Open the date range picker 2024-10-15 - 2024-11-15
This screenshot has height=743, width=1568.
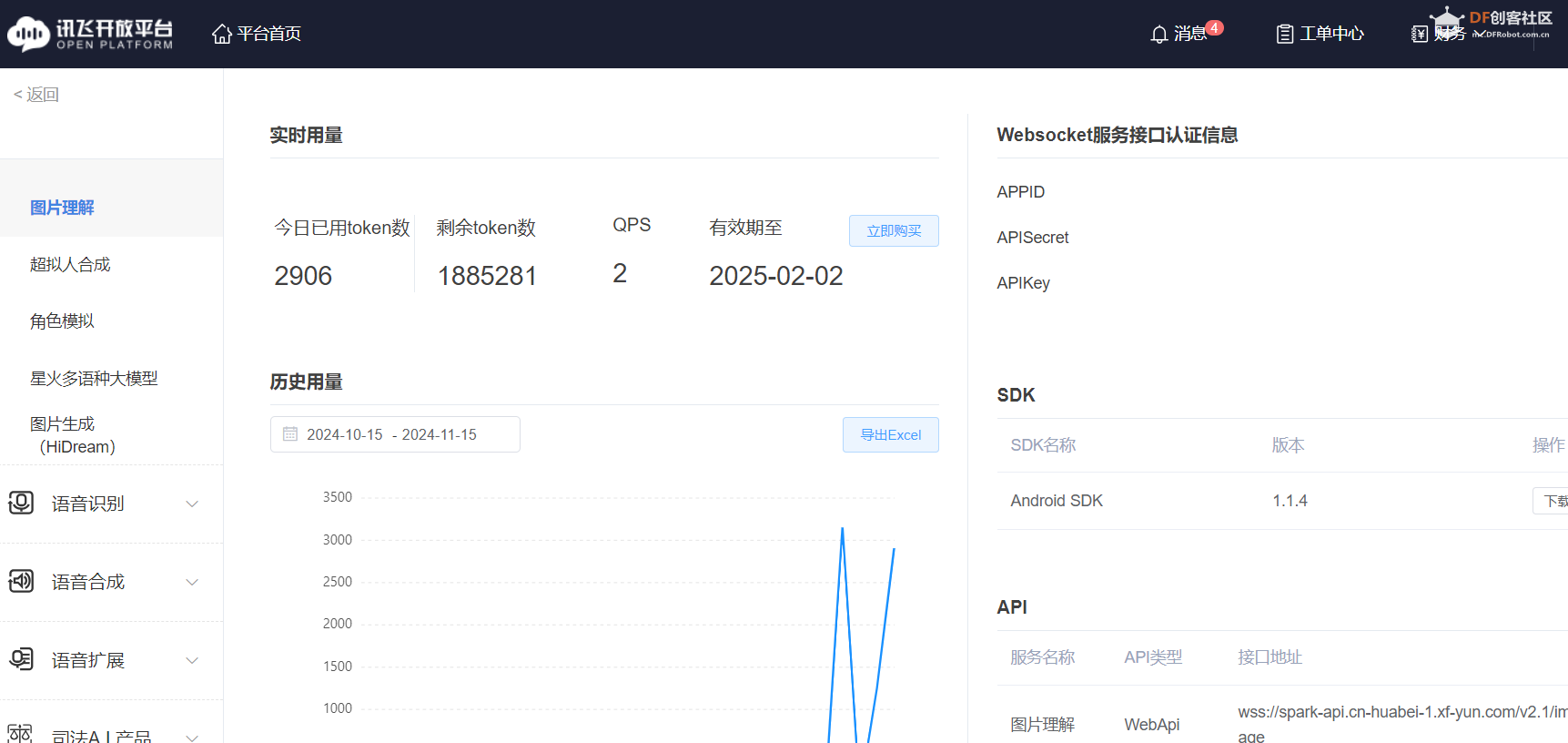[395, 434]
